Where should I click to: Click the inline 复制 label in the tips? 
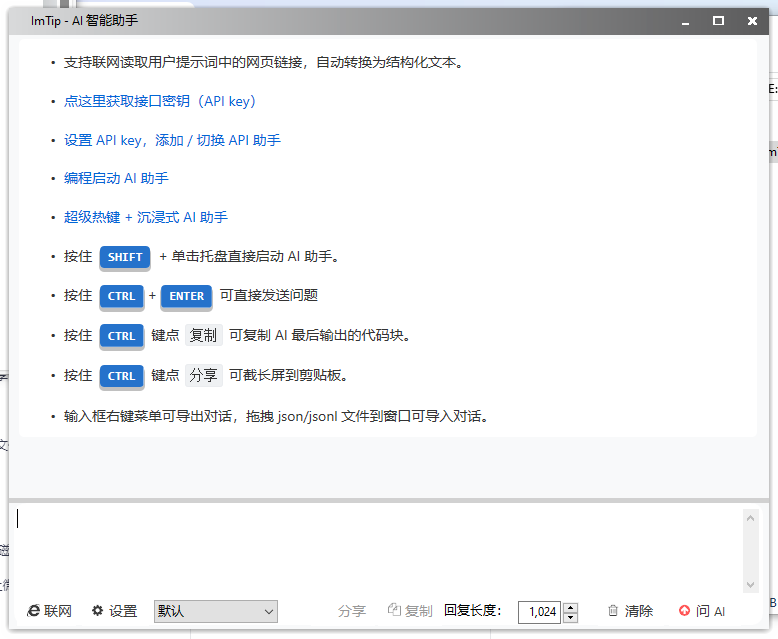click(203, 335)
